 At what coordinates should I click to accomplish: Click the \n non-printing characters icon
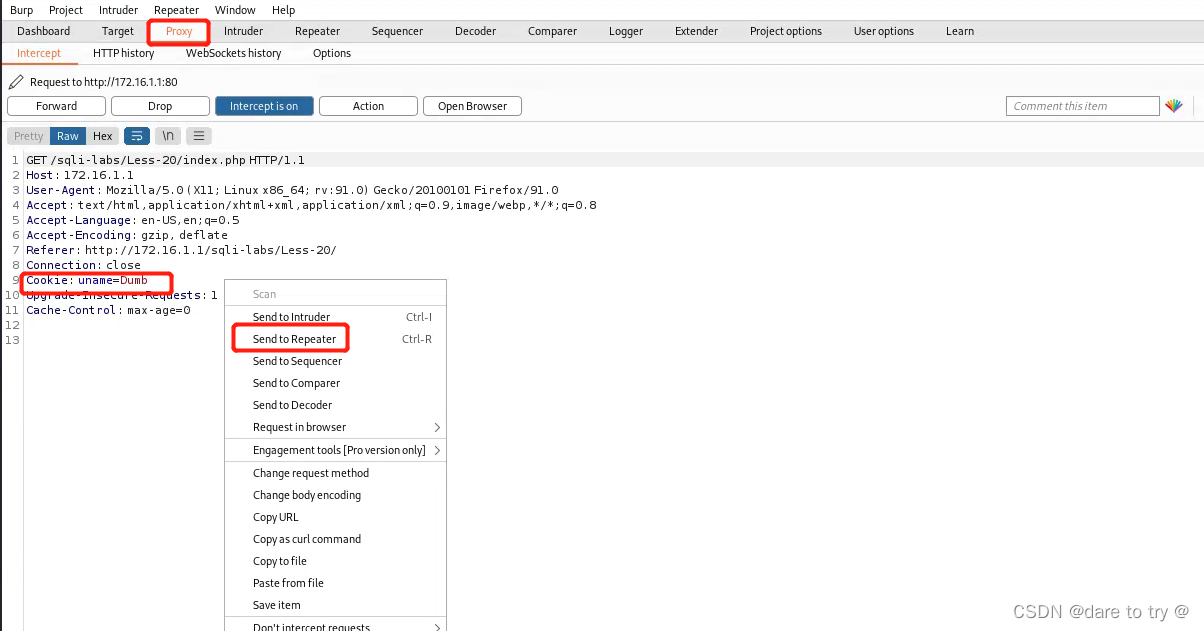pos(168,135)
